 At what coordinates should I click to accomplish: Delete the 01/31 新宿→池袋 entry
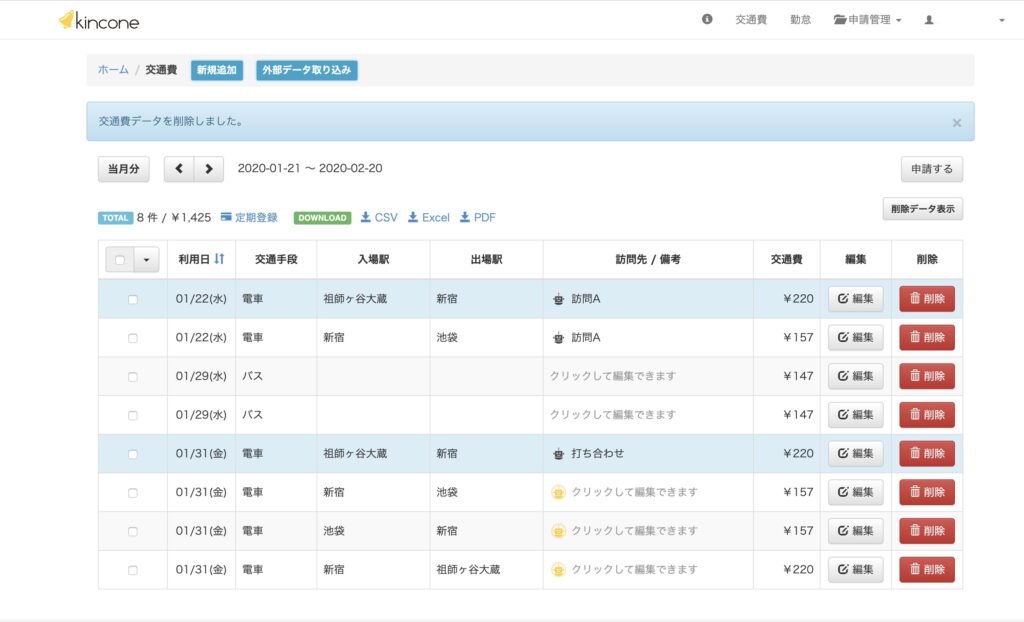click(927, 492)
